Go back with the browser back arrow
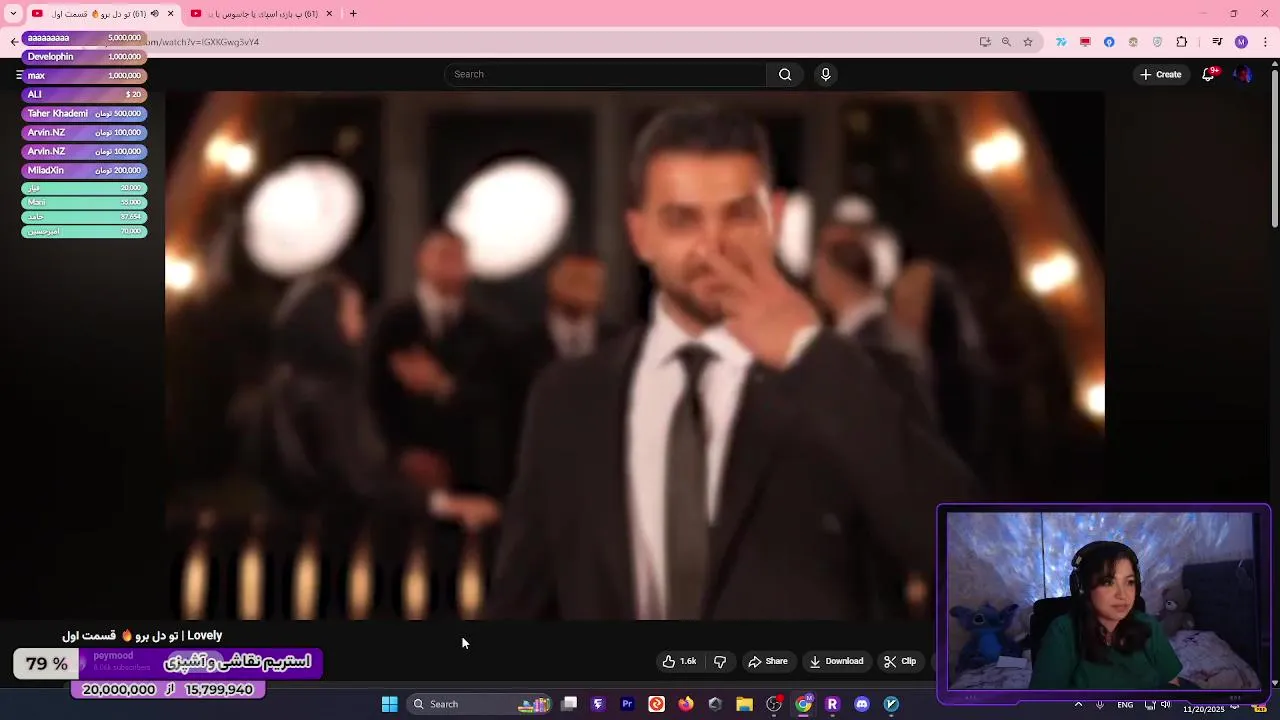 click(x=14, y=42)
